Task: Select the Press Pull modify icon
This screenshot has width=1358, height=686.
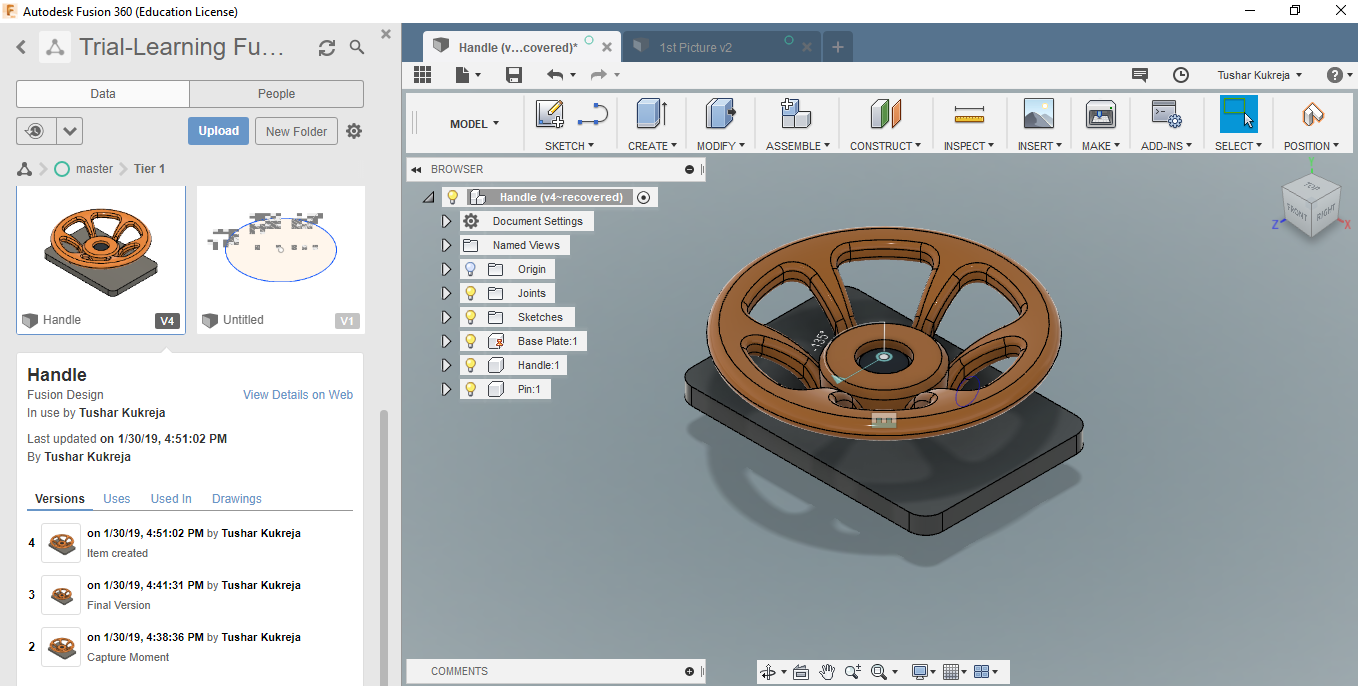Action: click(x=720, y=114)
